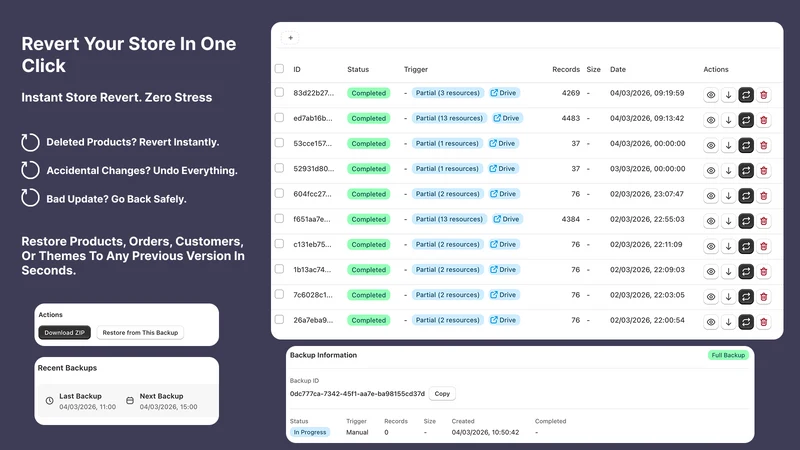This screenshot has width=800, height=450.
Task: Select checkbox for backup 26a7eba9
Action: click(279, 319)
